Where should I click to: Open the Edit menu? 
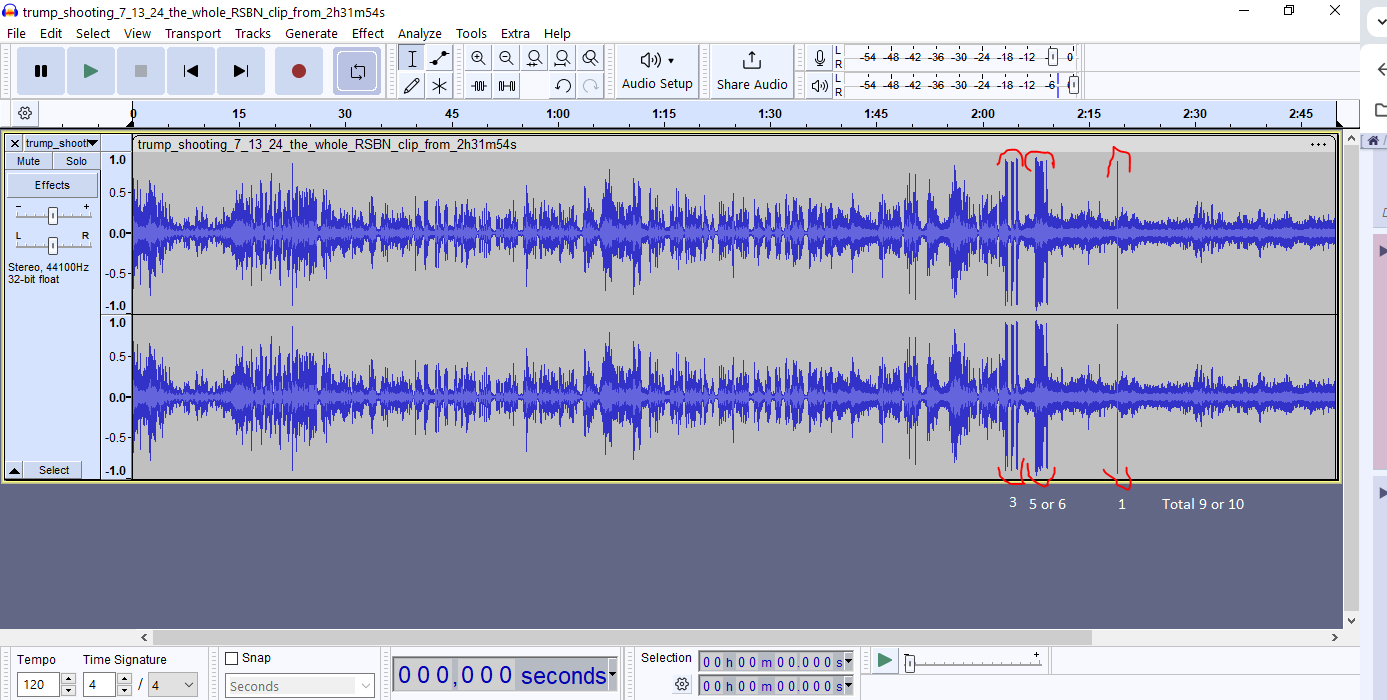tap(51, 33)
